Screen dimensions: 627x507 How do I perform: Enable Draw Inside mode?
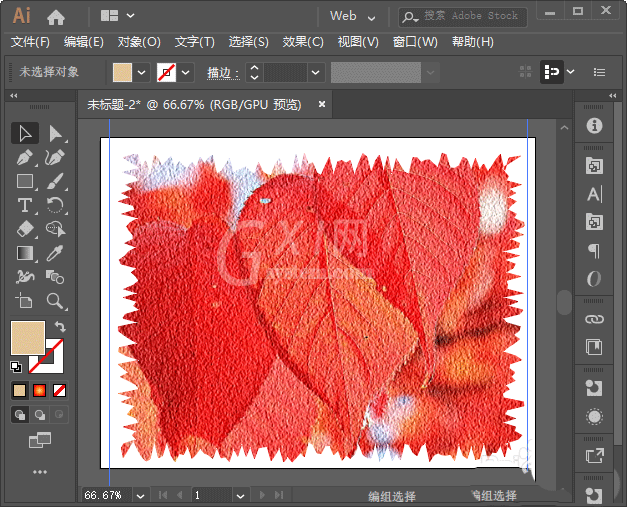coord(59,415)
